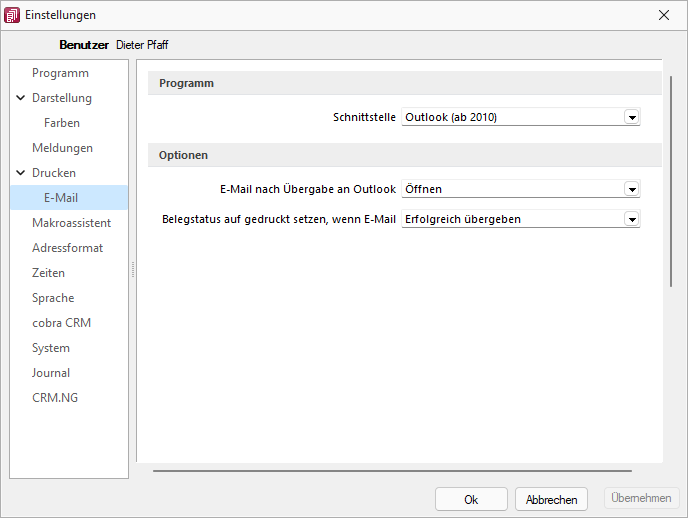Click the vertical scrollbar of options panel
This screenshot has height=518, width=688.
pos(671,182)
